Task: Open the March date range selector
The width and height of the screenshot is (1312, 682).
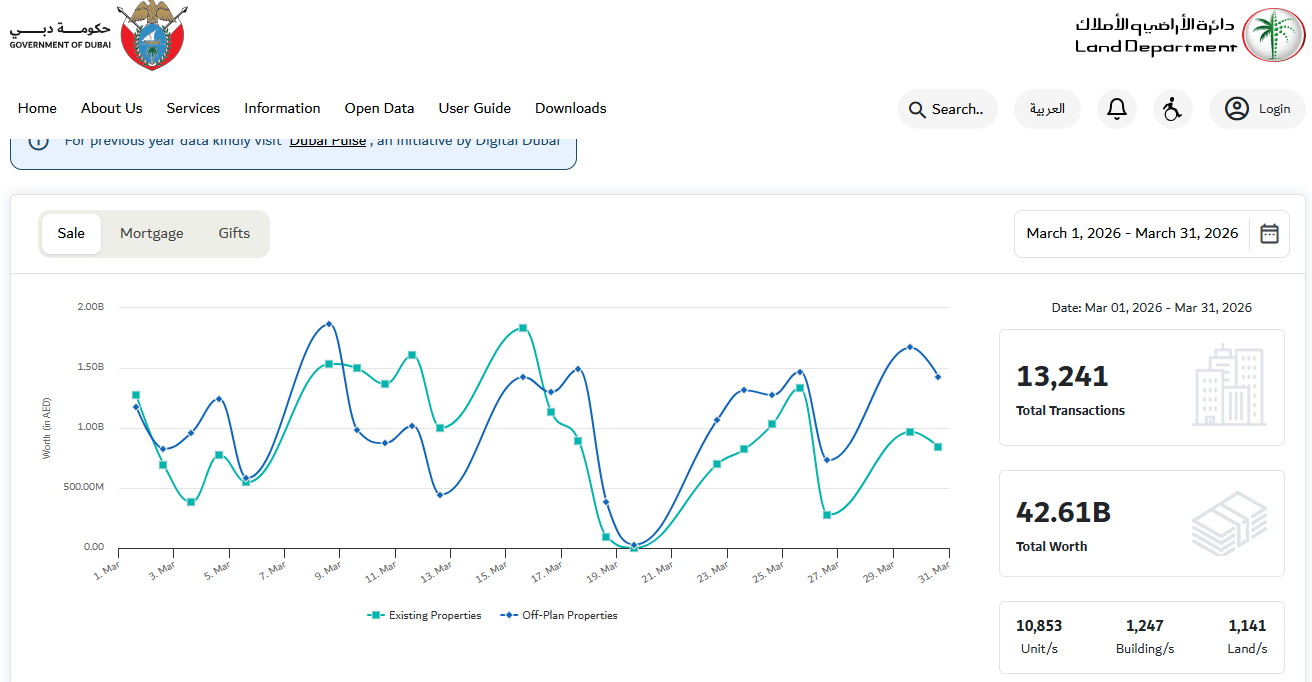Action: [1131, 233]
